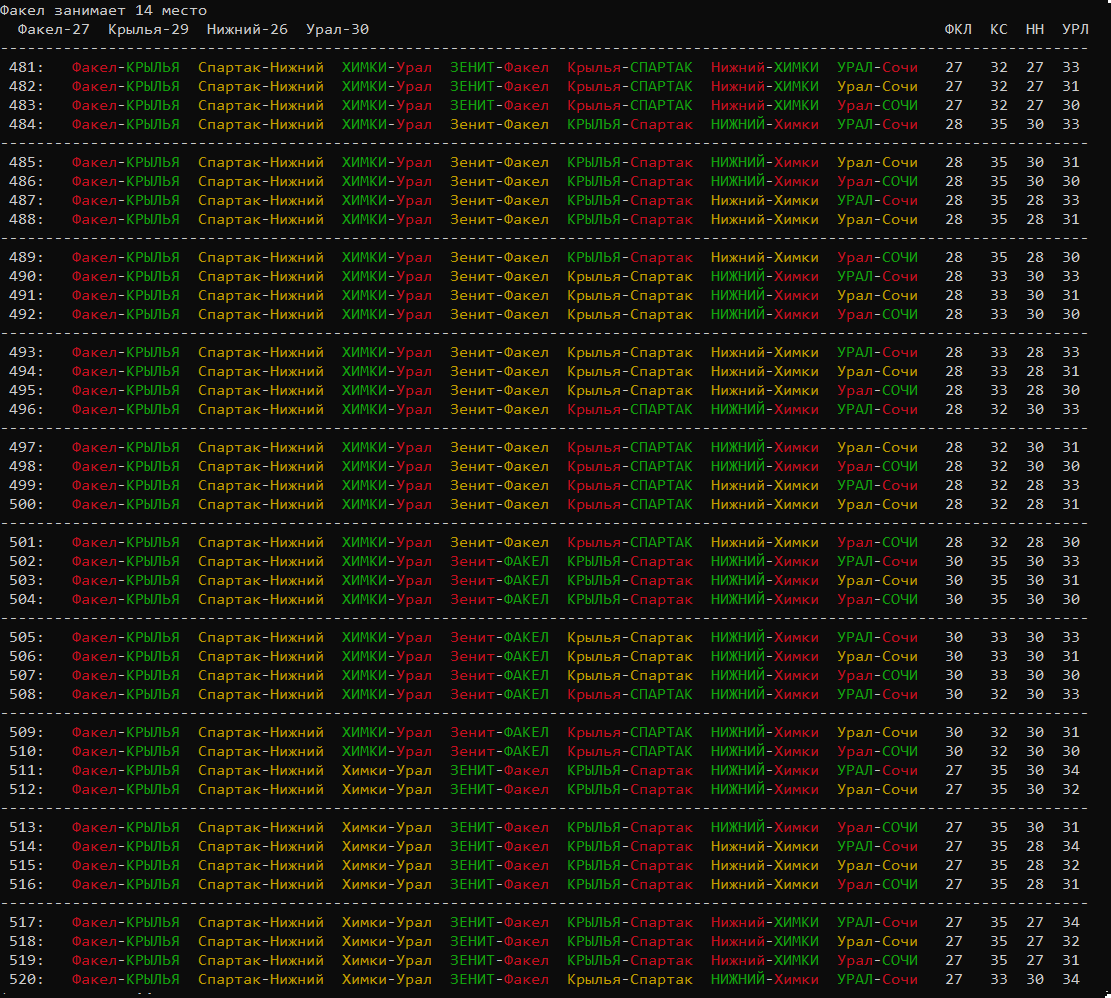Click "КРЫЛЬЯ-Спартак" in row 484
This screenshot has height=998, width=1111.
[630, 125]
